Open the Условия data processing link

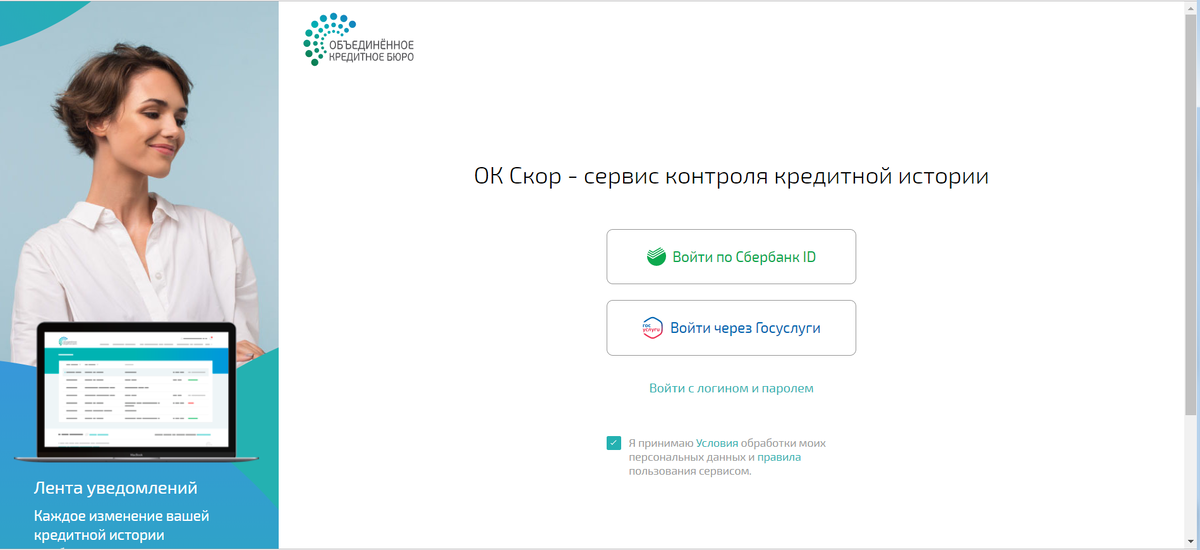[717, 442]
